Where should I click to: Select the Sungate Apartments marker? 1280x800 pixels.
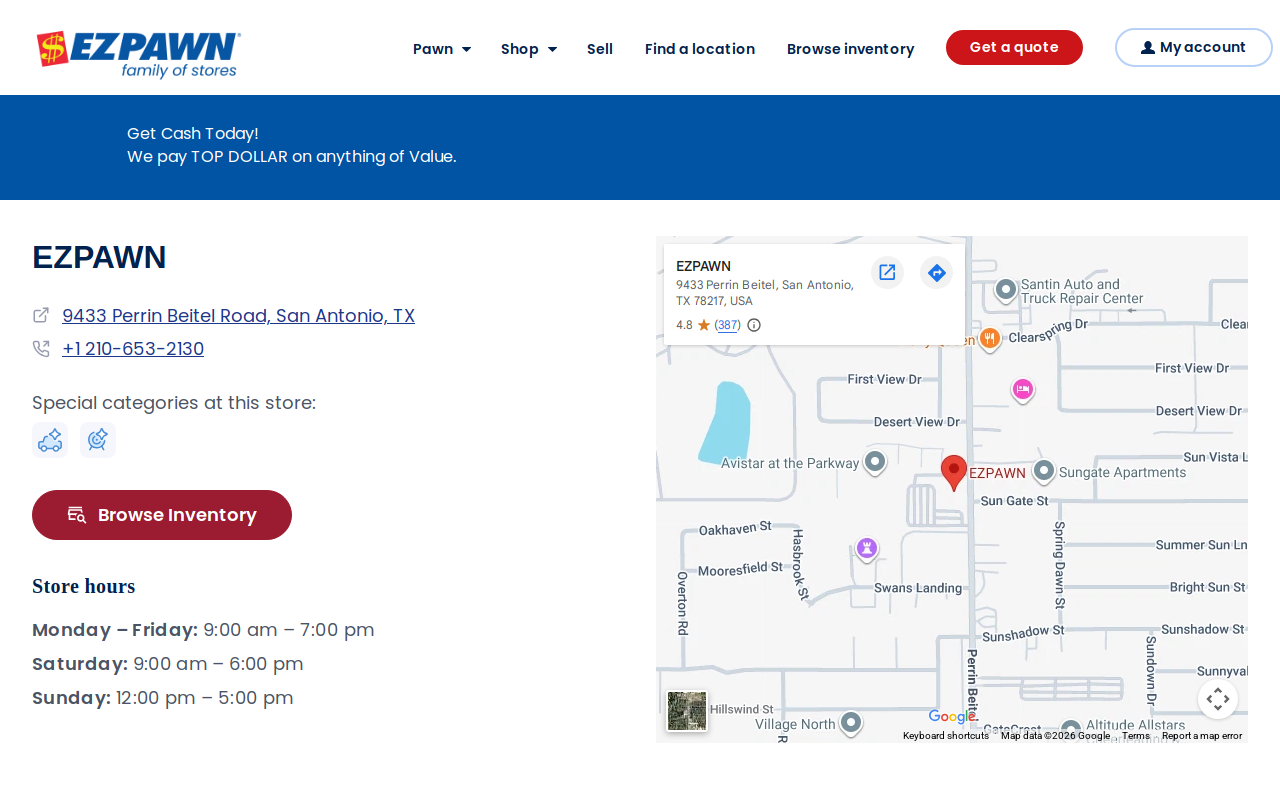1044,471
